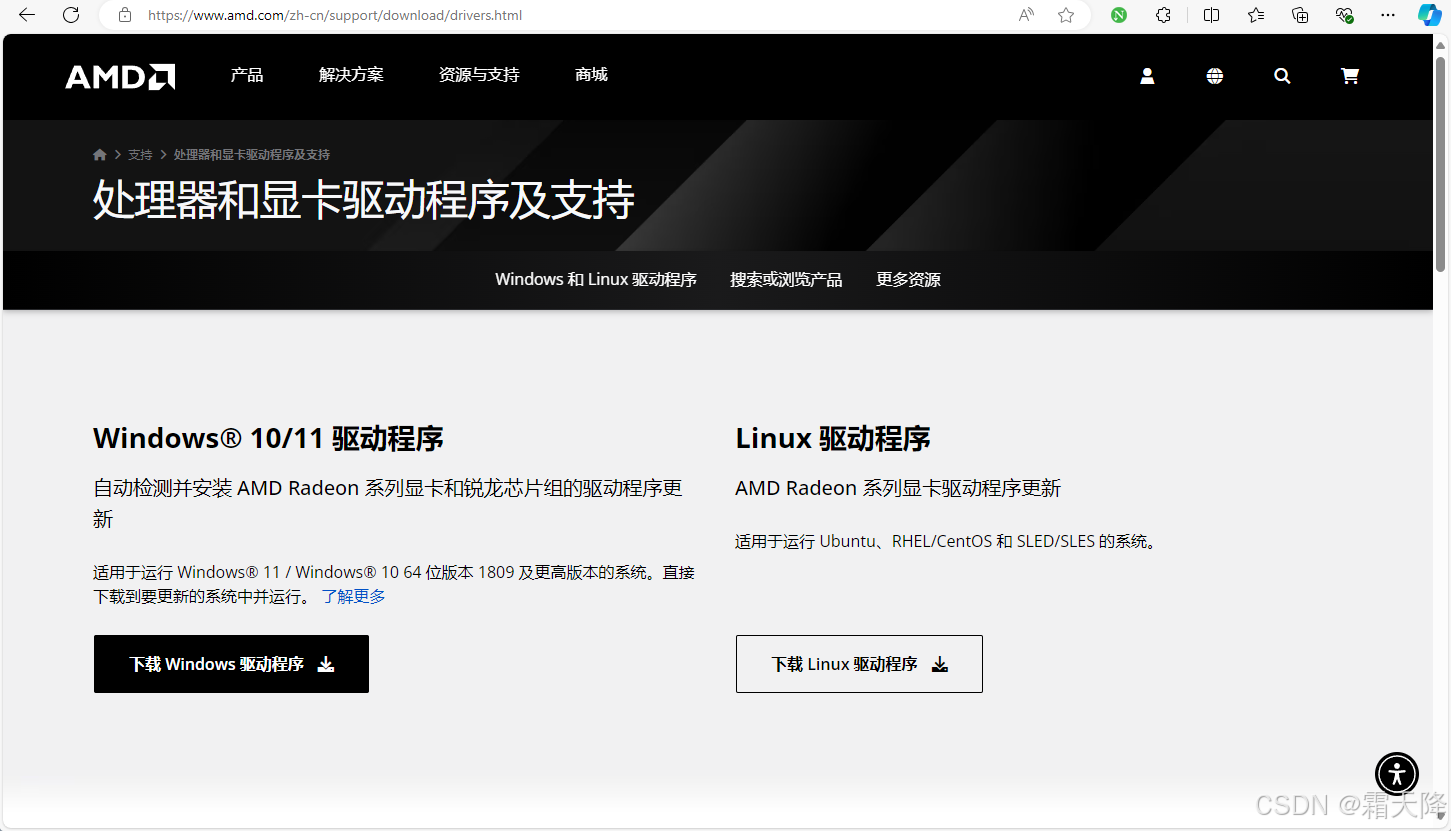
Task: Click the green N extension icon
Action: click(x=1119, y=15)
